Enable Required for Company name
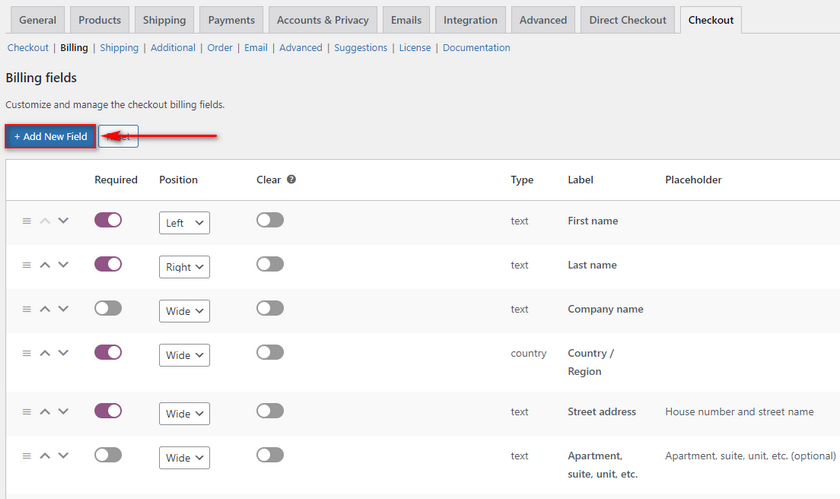Viewport: 840px width, 499px height. click(x=108, y=308)
